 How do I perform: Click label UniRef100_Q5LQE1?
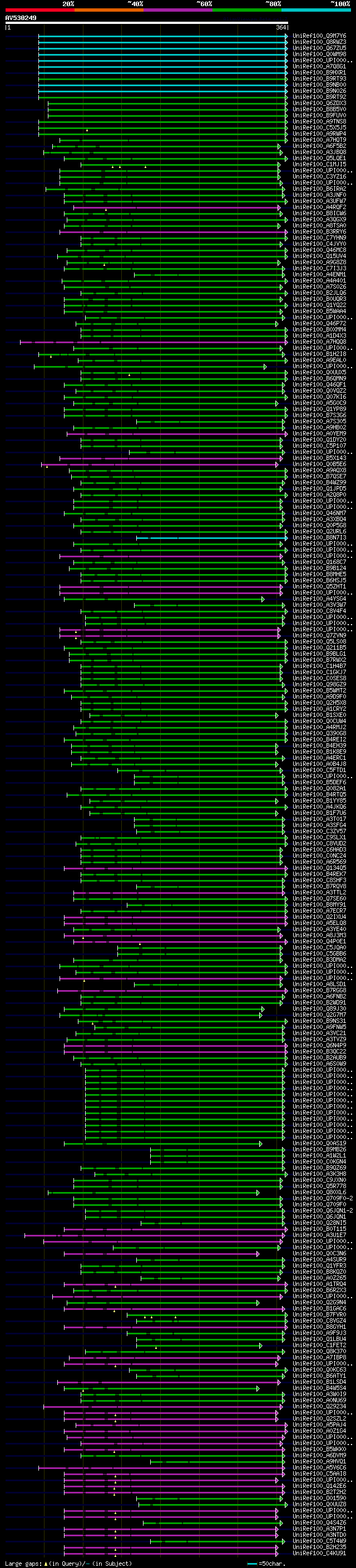(x=319, y=159)
